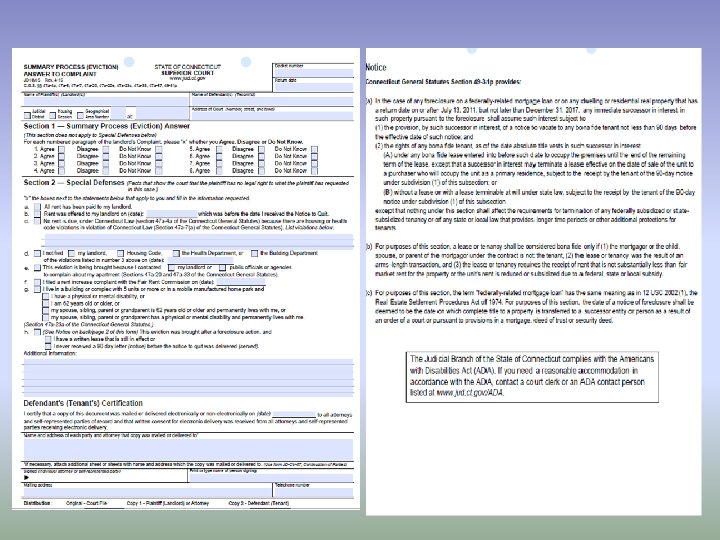Mark Do Not Know for paragraph 2
This screenshot has height=540, width=720.
coord(158,157)
